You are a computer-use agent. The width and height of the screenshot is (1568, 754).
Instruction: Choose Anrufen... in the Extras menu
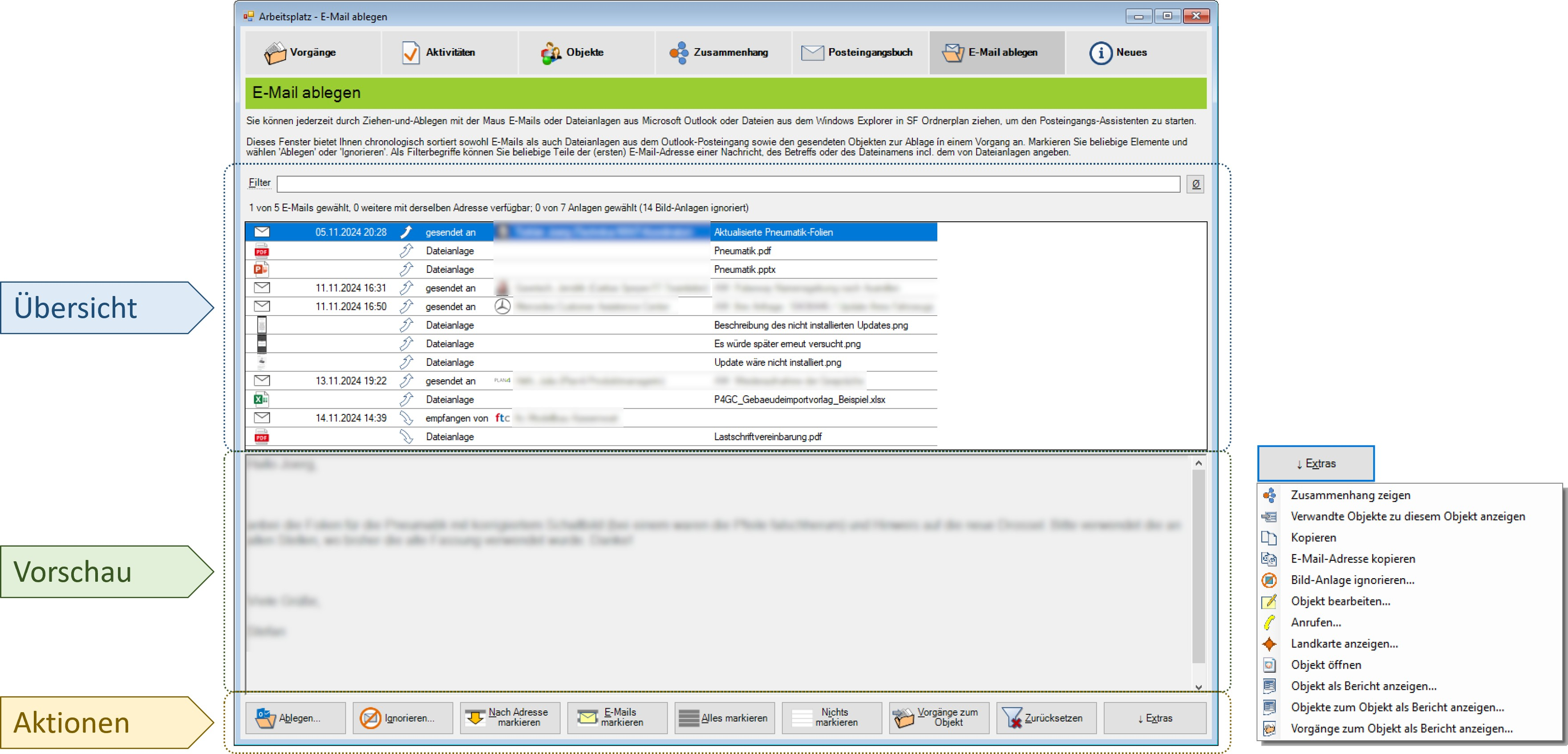pyautogui.click(x=1409, y=623)
